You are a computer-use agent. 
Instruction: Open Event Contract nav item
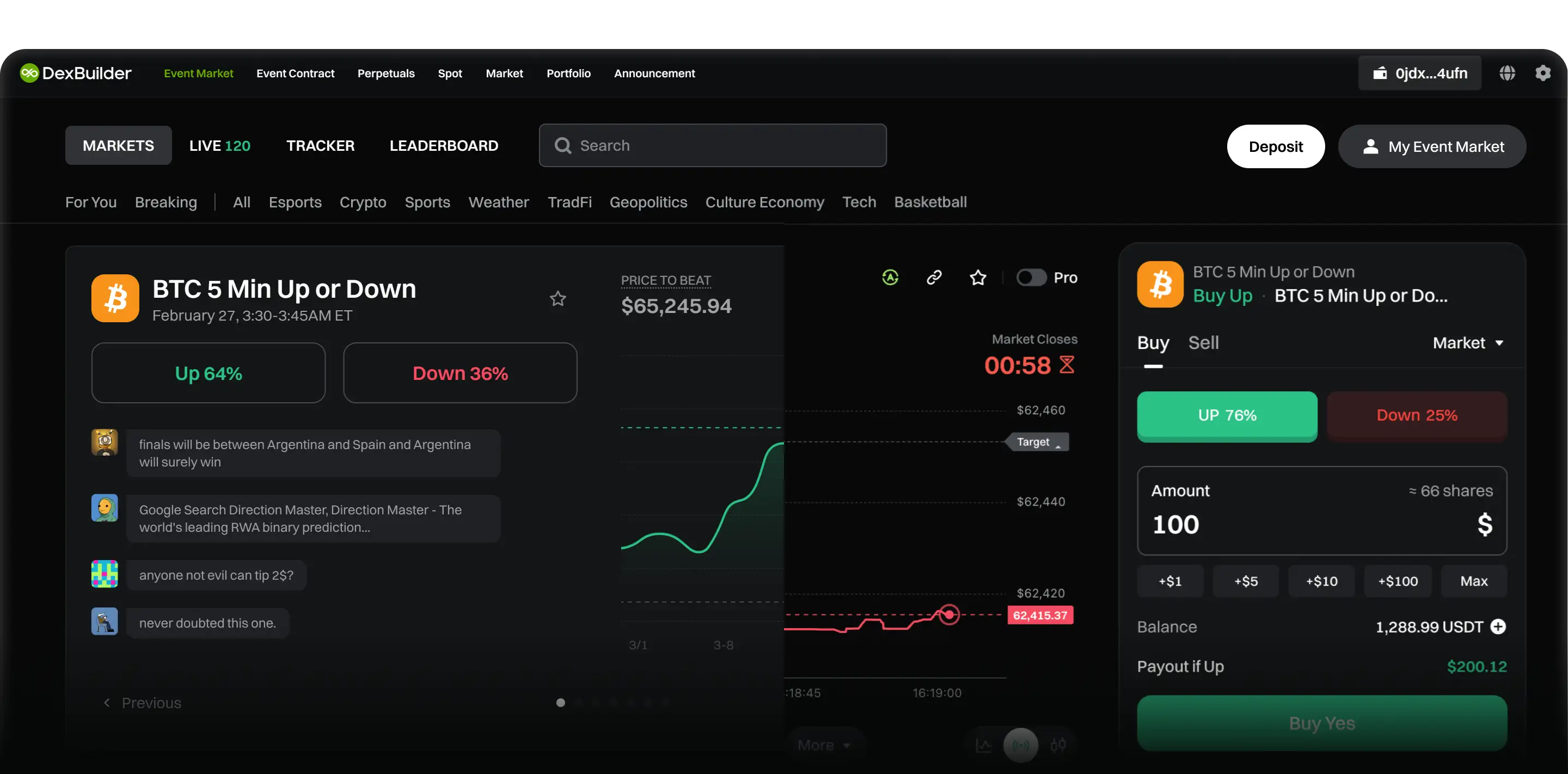click(295, 73)
